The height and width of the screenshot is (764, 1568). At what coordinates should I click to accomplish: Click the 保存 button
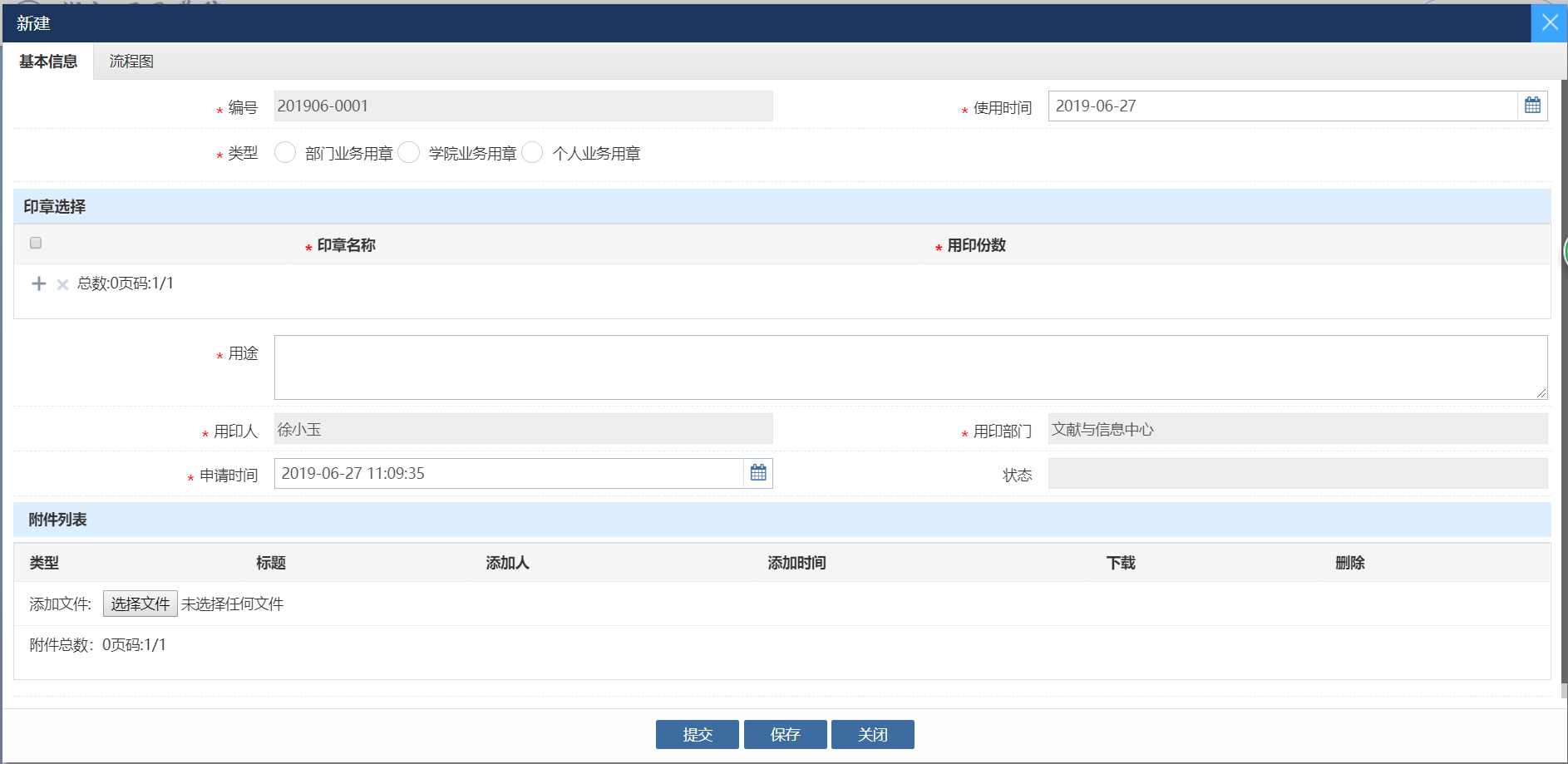pyautogui.click(x=785, y=734)
